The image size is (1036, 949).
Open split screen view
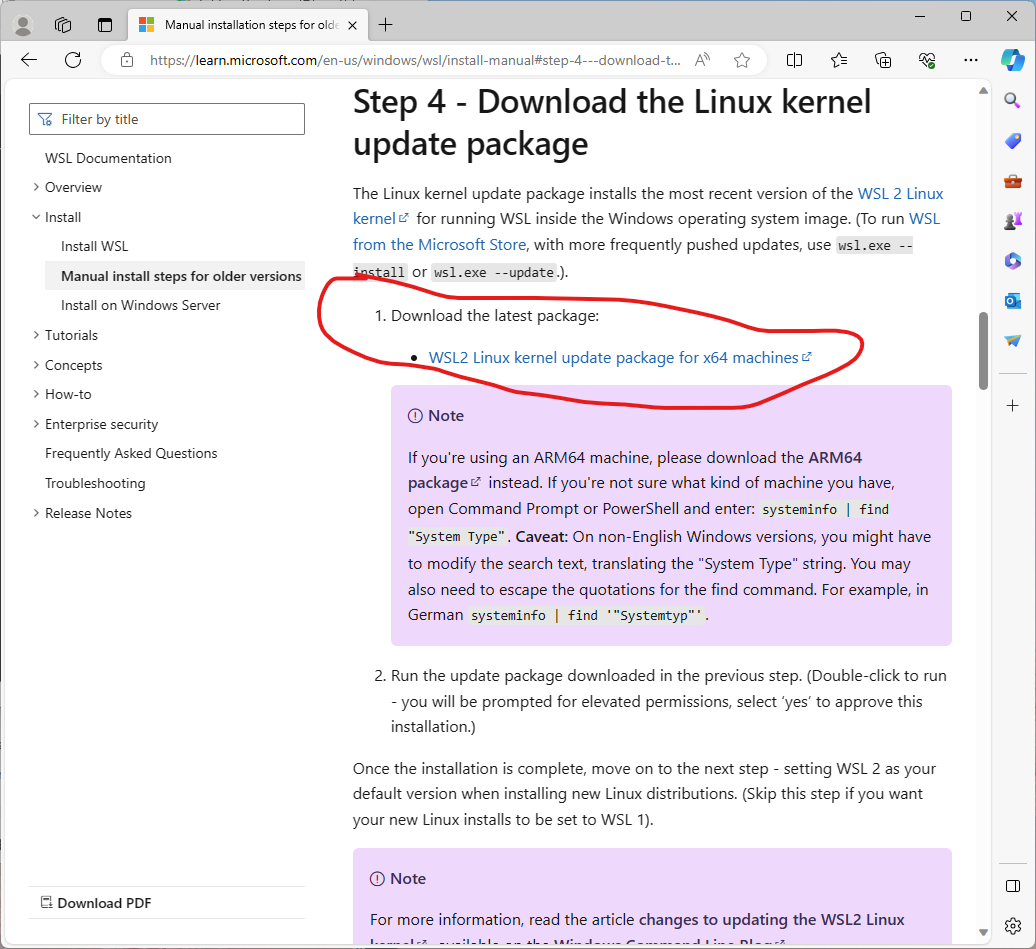tap(793, 60)
